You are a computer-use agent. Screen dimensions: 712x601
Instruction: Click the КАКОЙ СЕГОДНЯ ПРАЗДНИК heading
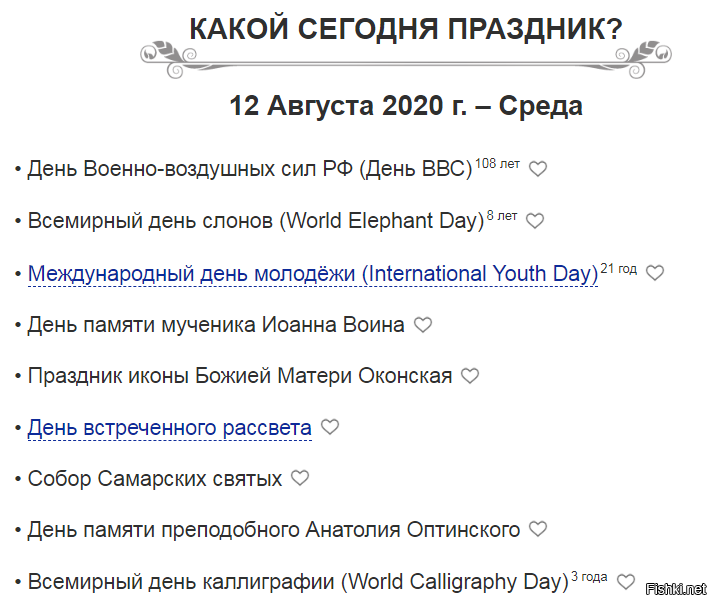[x=405, y=29]
